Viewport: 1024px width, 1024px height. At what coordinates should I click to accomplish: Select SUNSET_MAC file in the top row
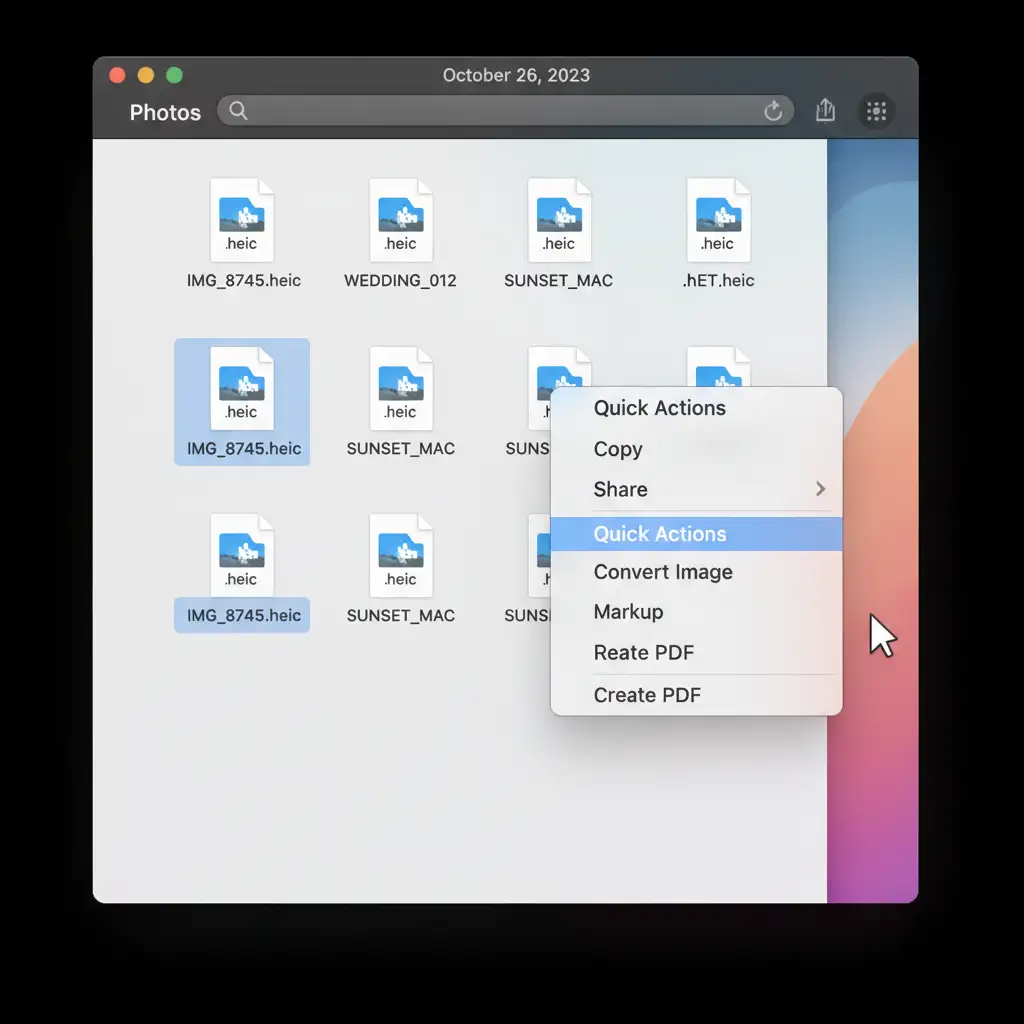(x=559, y=221)
